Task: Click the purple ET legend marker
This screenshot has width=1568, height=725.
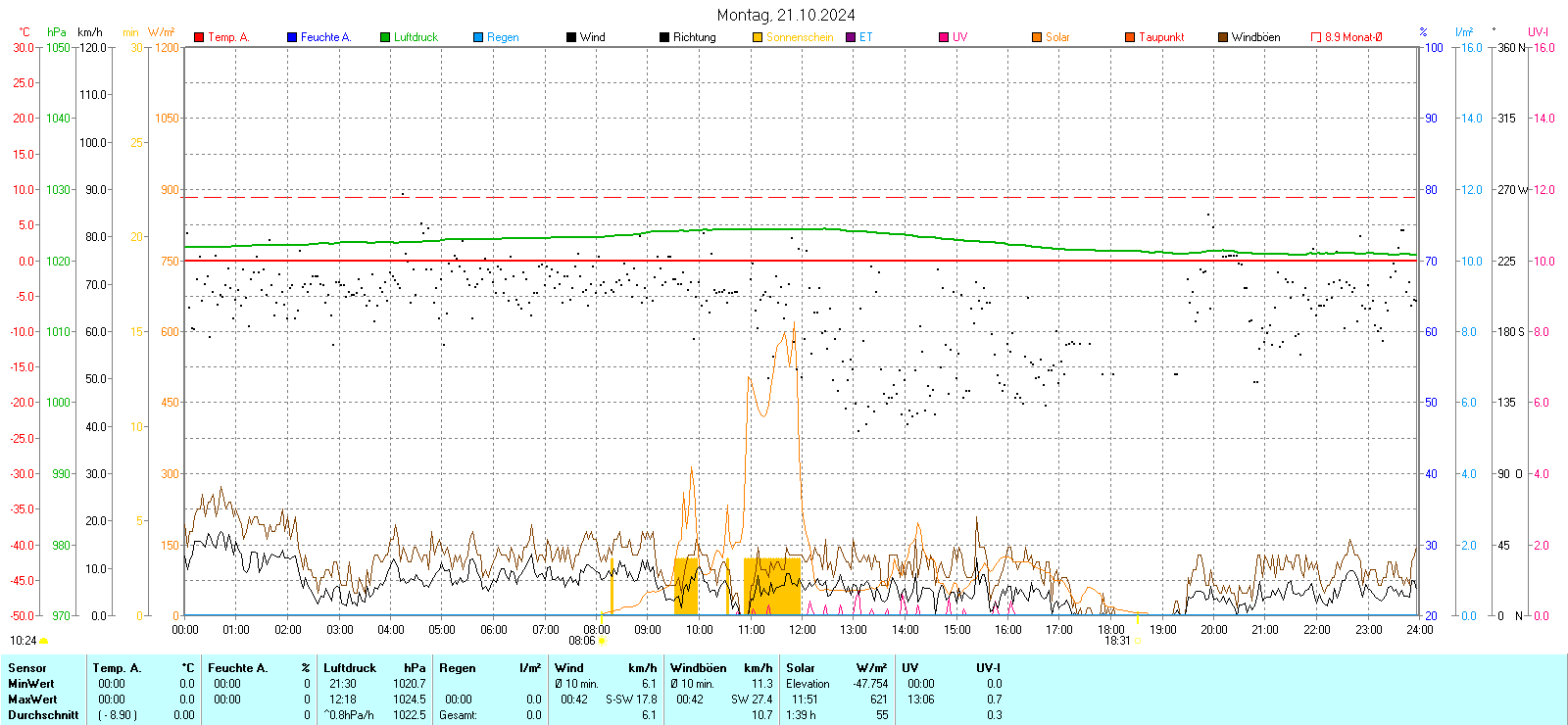Action: tap(851, 37)
